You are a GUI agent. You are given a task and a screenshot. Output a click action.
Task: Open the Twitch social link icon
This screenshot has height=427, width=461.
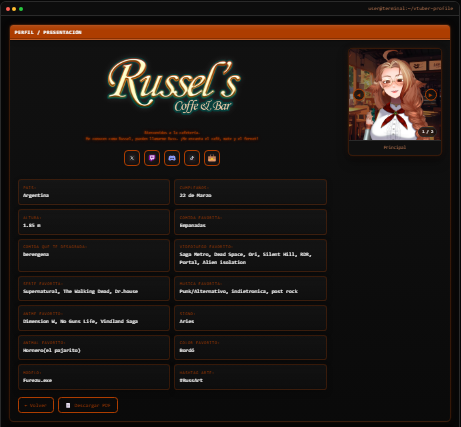click(x=152, y=158)
